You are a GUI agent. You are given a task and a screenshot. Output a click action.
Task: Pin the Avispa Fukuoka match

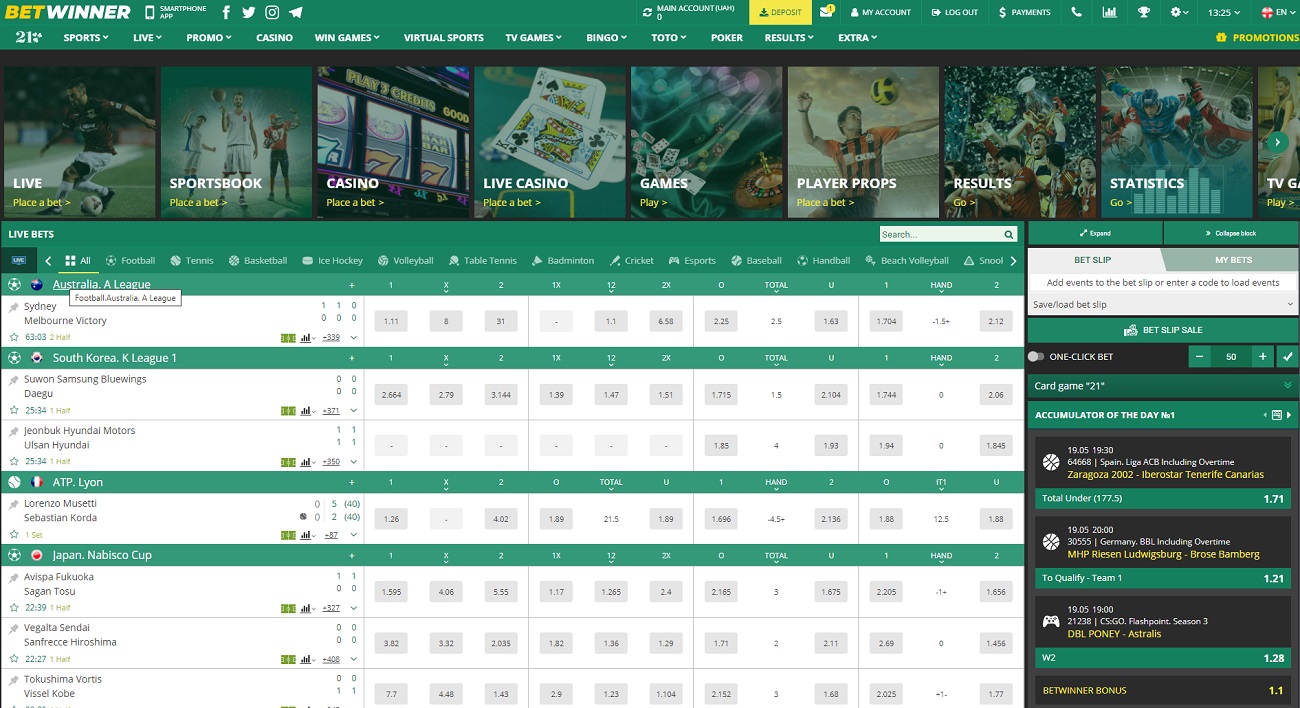[14, 577]
